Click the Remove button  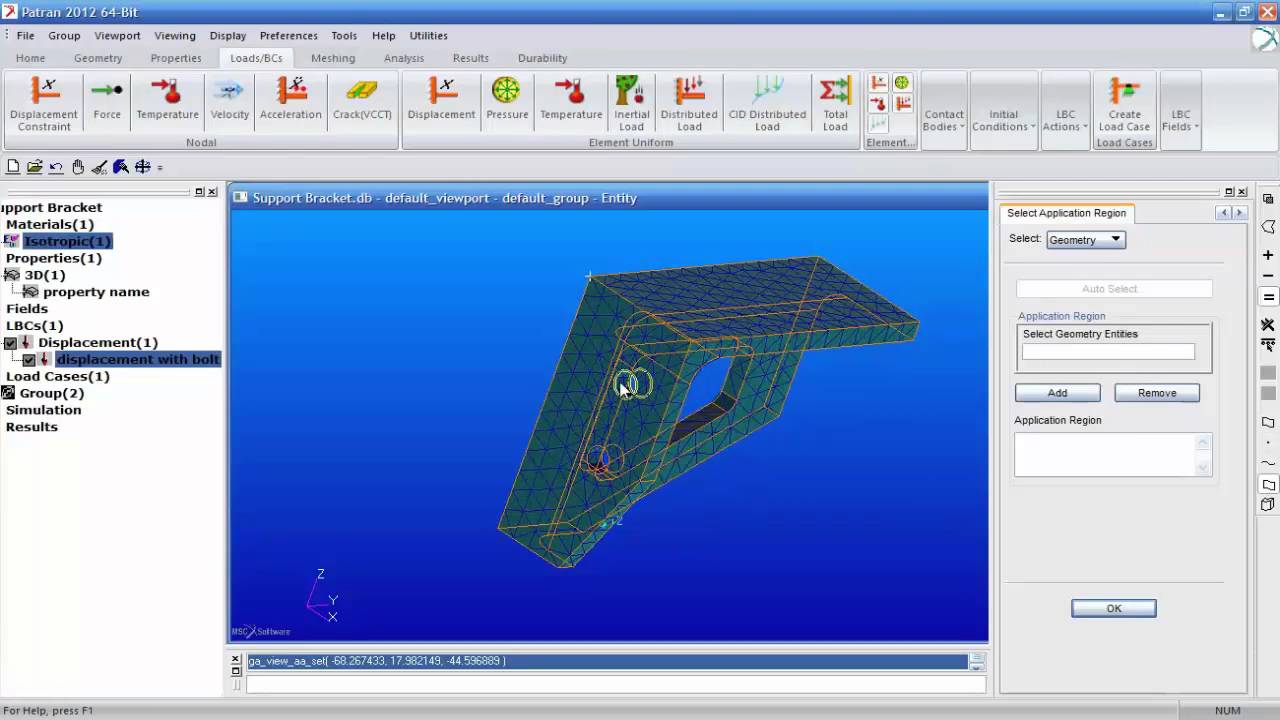click(x=1157, y=393)
